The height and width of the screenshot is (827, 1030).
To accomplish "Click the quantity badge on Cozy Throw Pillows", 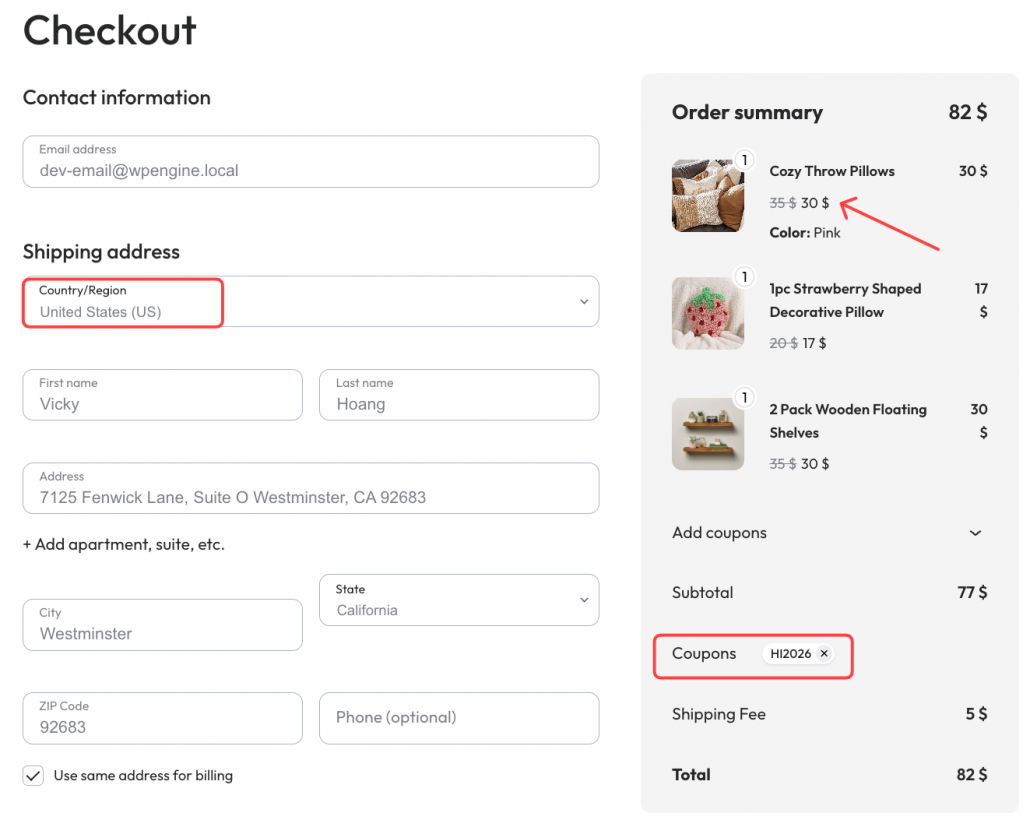I will pyautogui.click(x=744, y=158).
